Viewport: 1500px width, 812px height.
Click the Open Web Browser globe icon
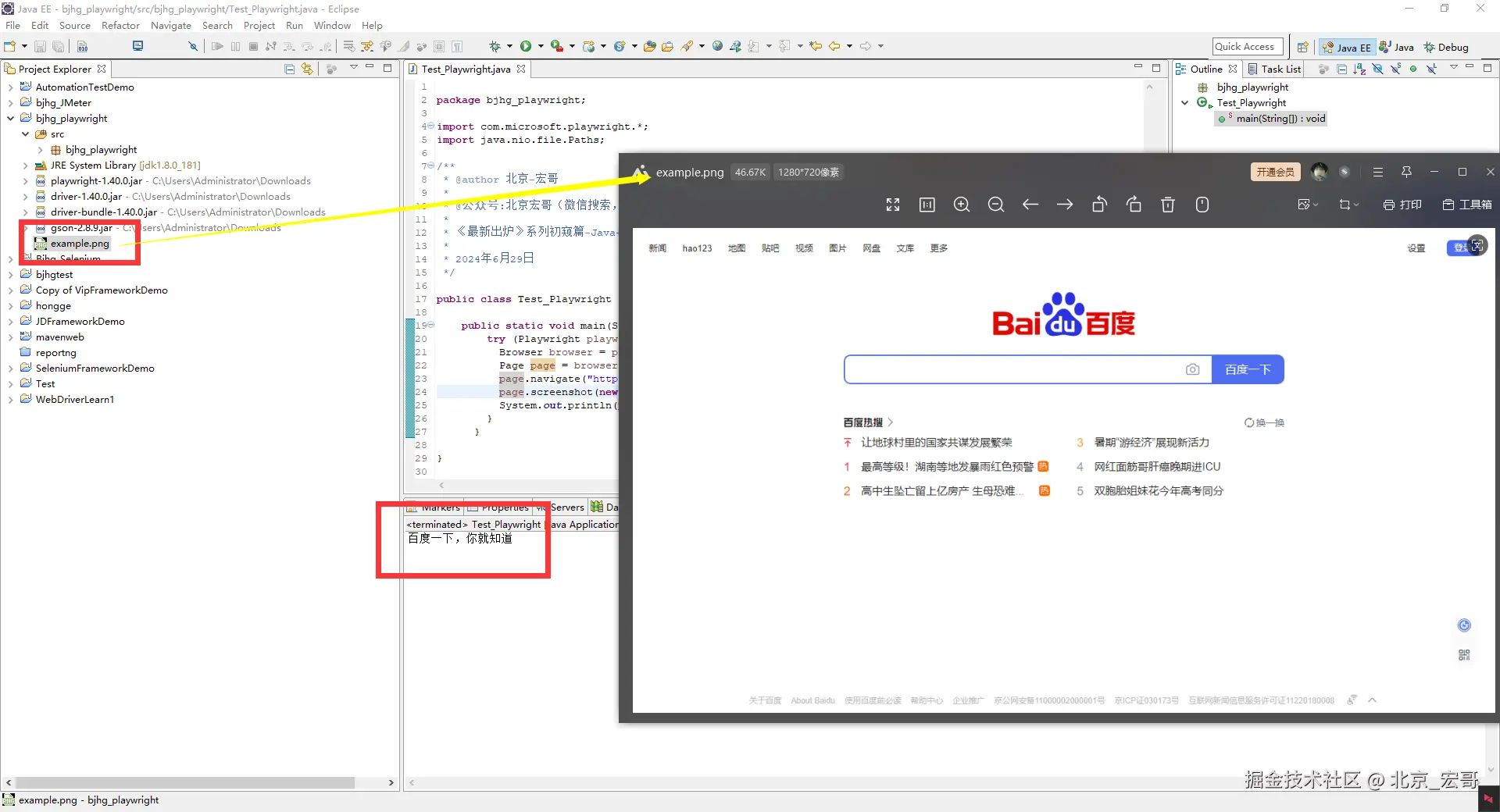[717, 47]
